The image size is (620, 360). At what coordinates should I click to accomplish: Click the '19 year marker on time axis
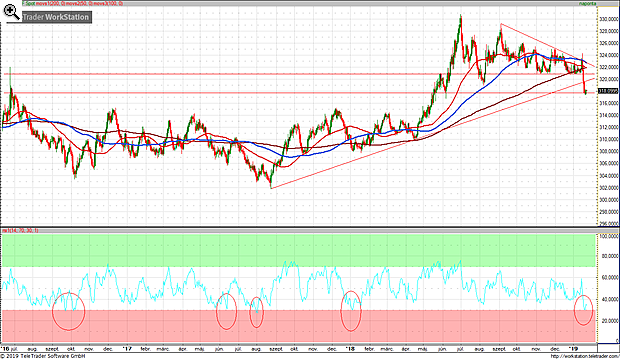pyautogui.click(x=574, y=349)
